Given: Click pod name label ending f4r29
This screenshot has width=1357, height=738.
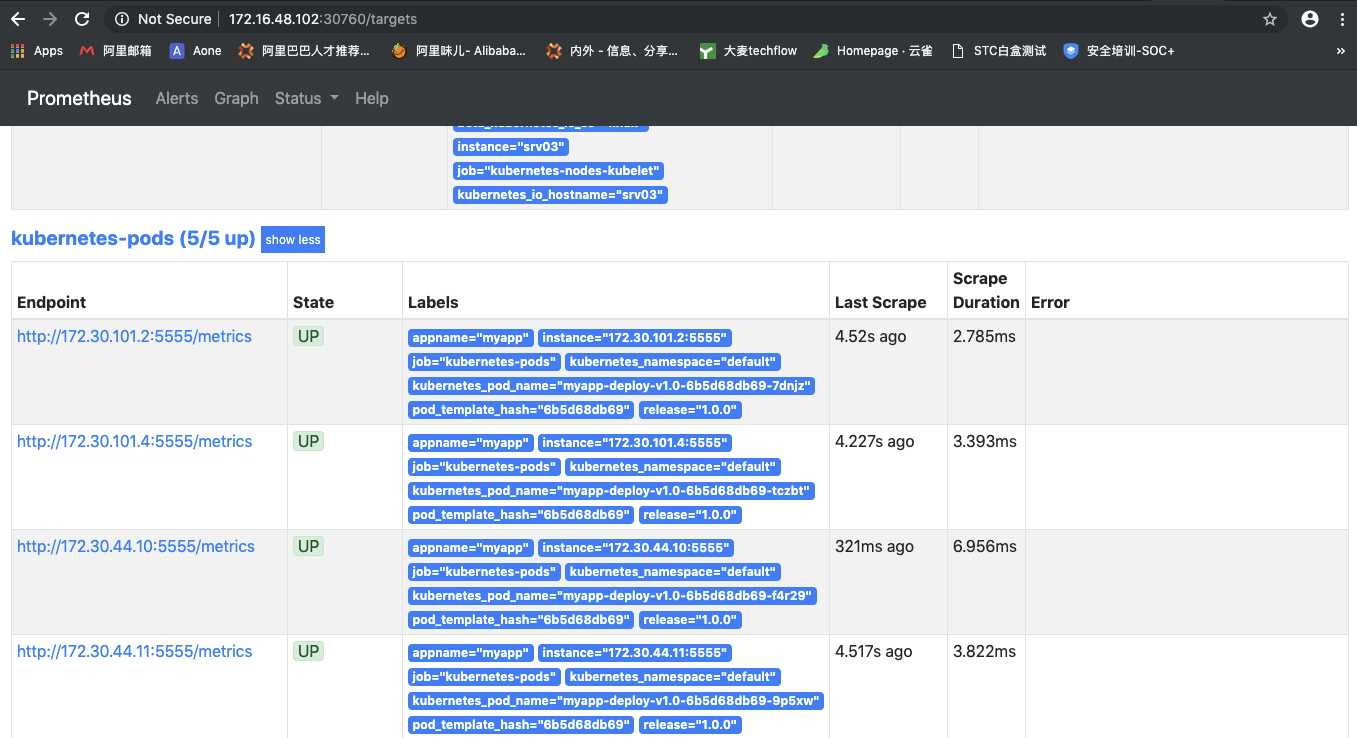Looking at the screenshot, I should (x=613, y=596).
